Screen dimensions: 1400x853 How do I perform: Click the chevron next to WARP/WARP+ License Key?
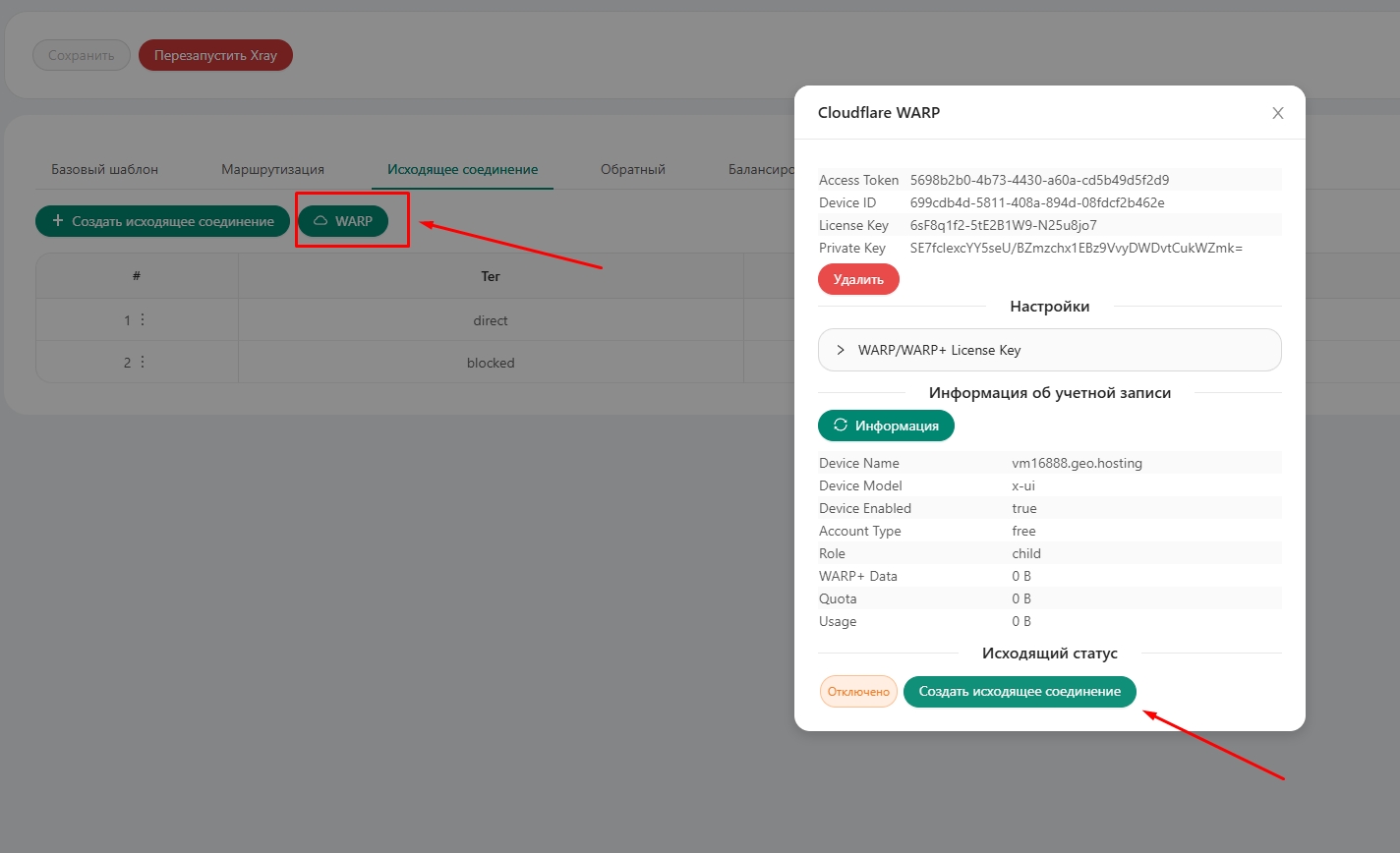coord(842,350)
